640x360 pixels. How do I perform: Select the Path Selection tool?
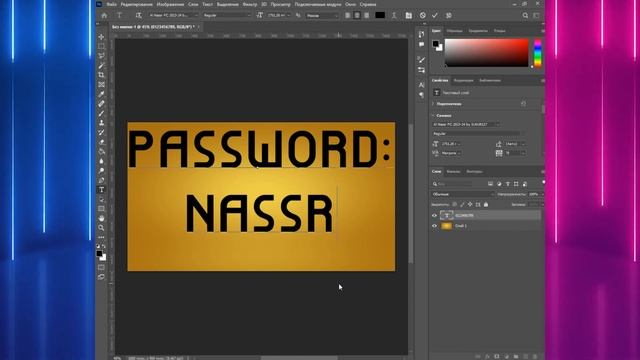[101, 199]
